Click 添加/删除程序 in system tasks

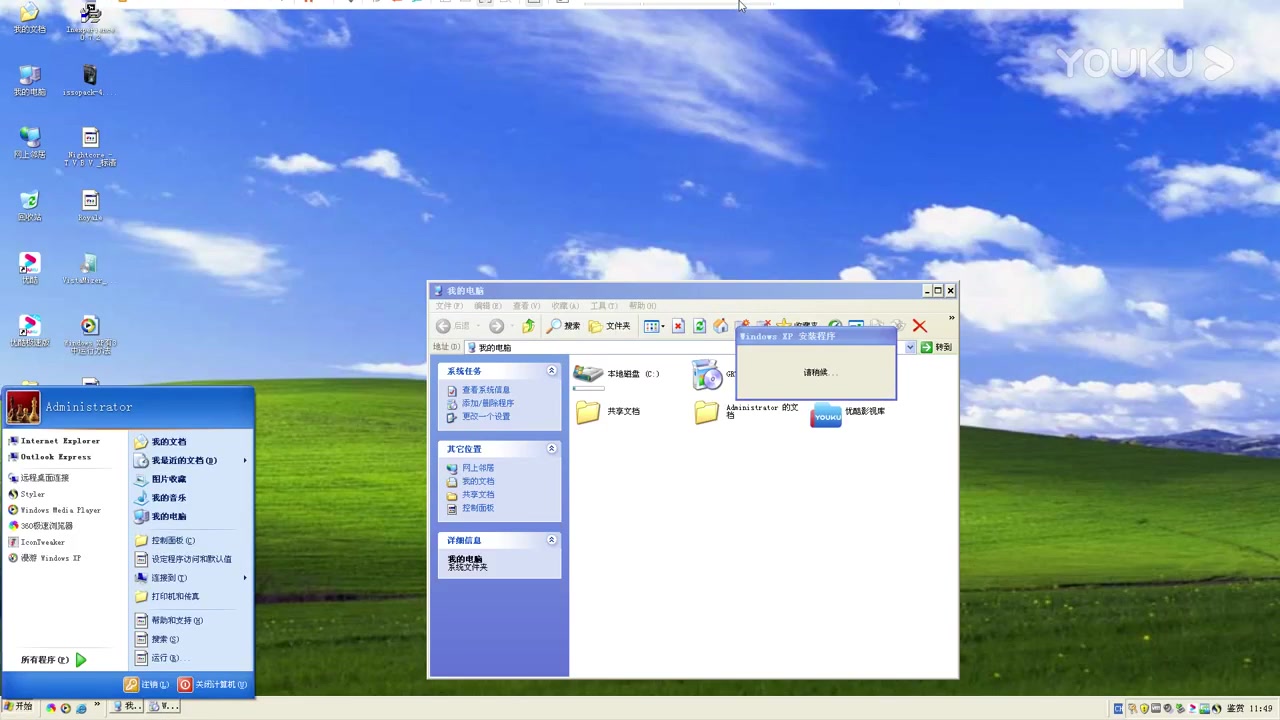click(x=488, y=402)
